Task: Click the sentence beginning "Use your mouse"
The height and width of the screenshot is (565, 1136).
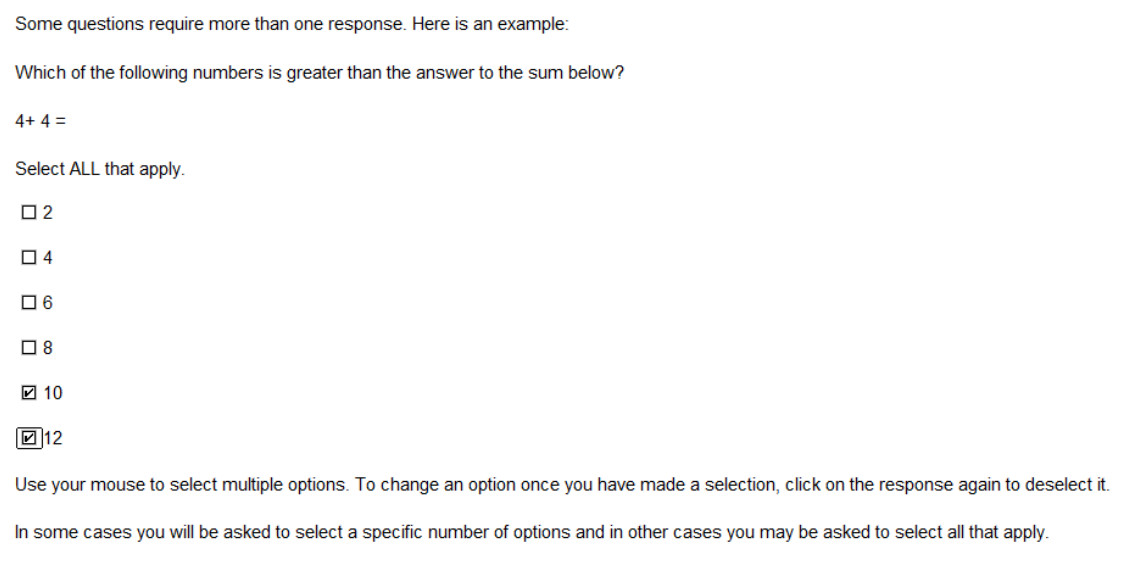Action: pyautogui.click(x=562, y=484)
